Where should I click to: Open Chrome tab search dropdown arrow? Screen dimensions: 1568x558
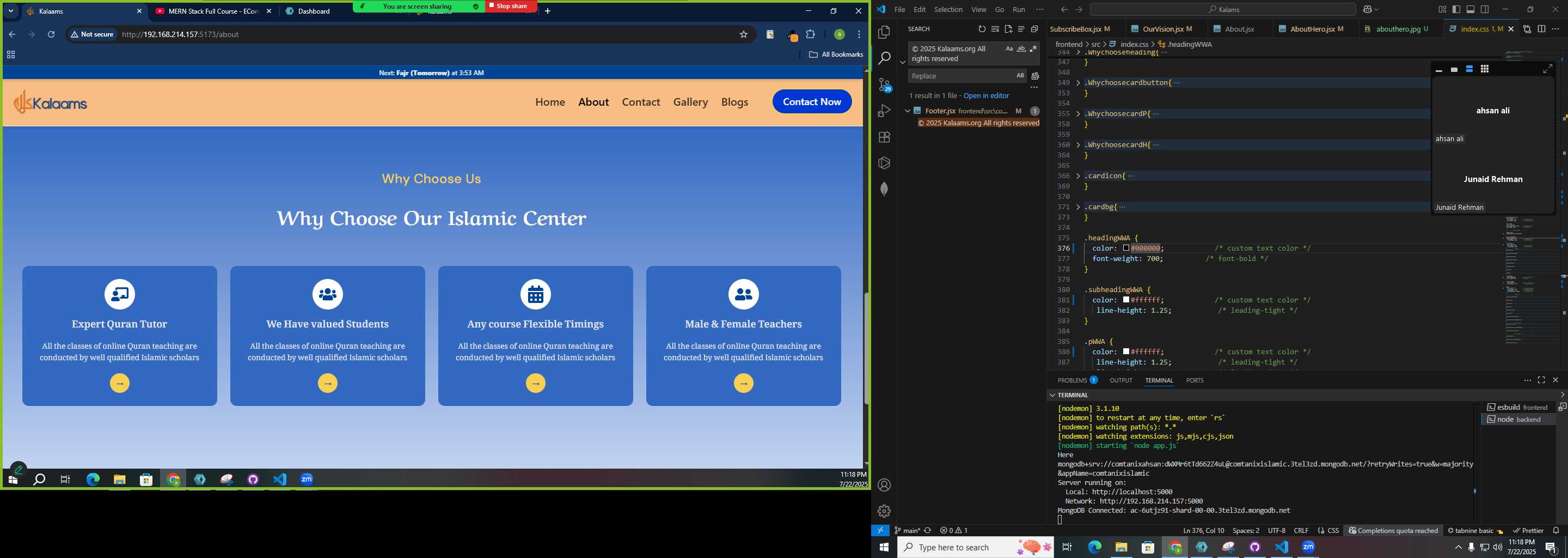tap(11, 11)
